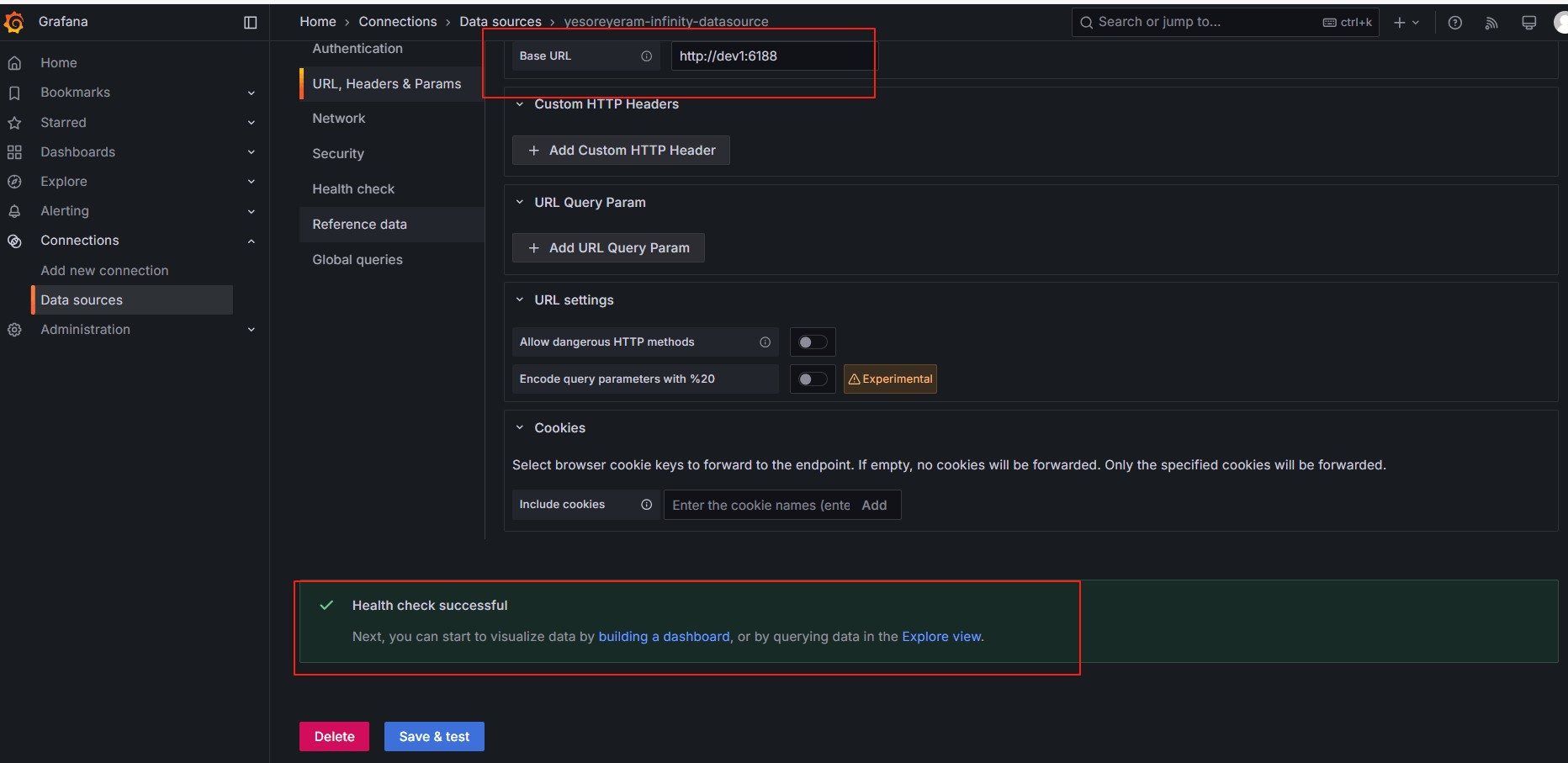Go to Connections breadcrumb

[x=398, y=22]
